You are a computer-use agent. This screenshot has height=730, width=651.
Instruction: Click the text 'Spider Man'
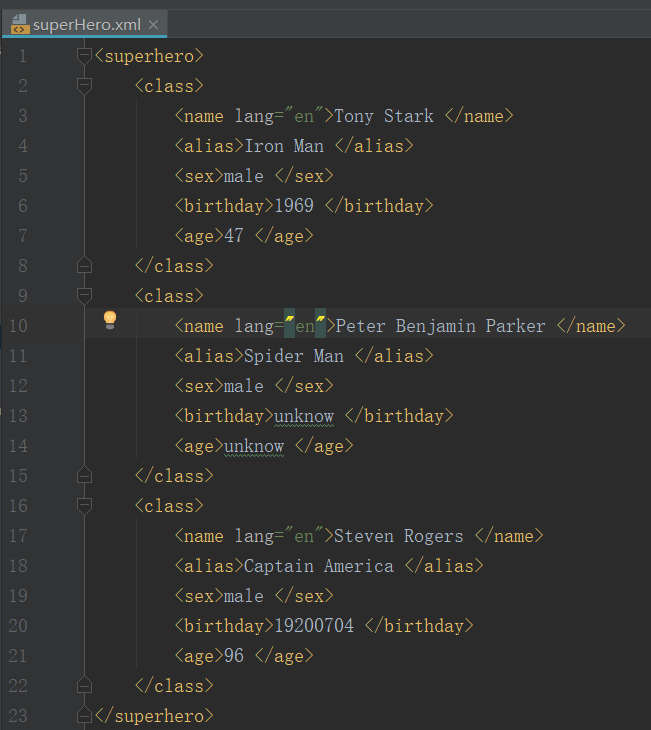coord(294,356)
